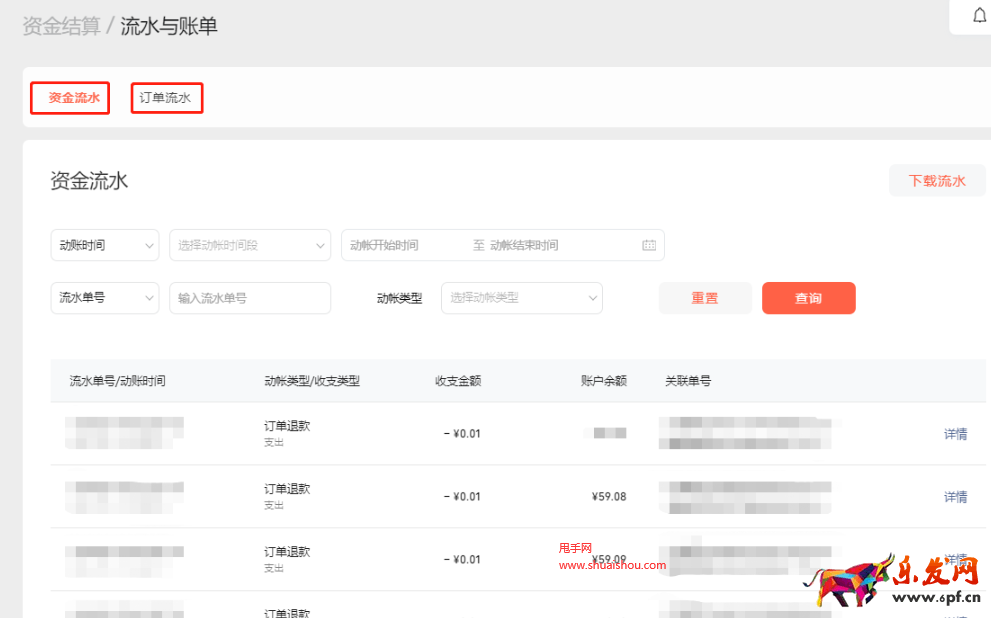Open the calendar icon in the date range field

click(649, 245)
